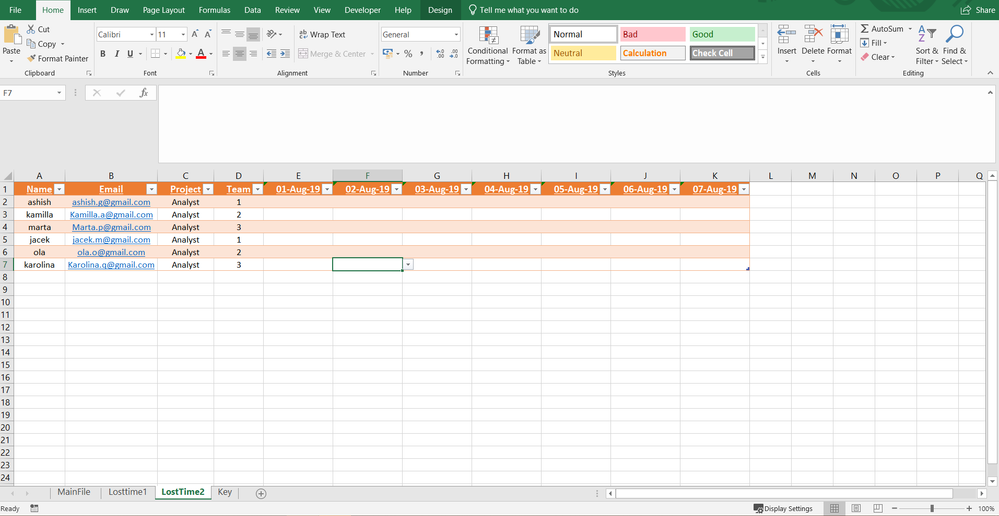Click the Delete cells icon
The height and width of the screenshot is (516, 999).
coord(813,34)
